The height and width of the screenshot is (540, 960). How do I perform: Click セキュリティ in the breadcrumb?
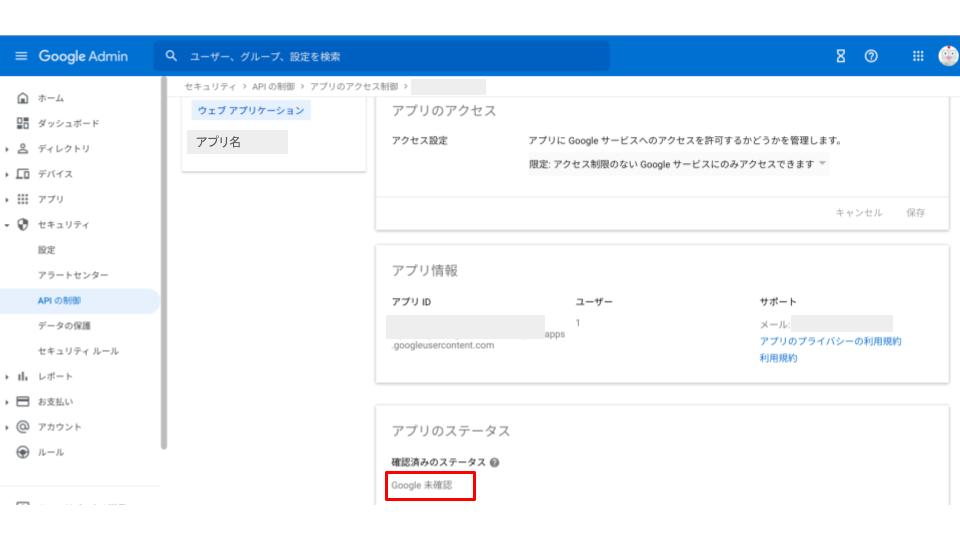210,86
